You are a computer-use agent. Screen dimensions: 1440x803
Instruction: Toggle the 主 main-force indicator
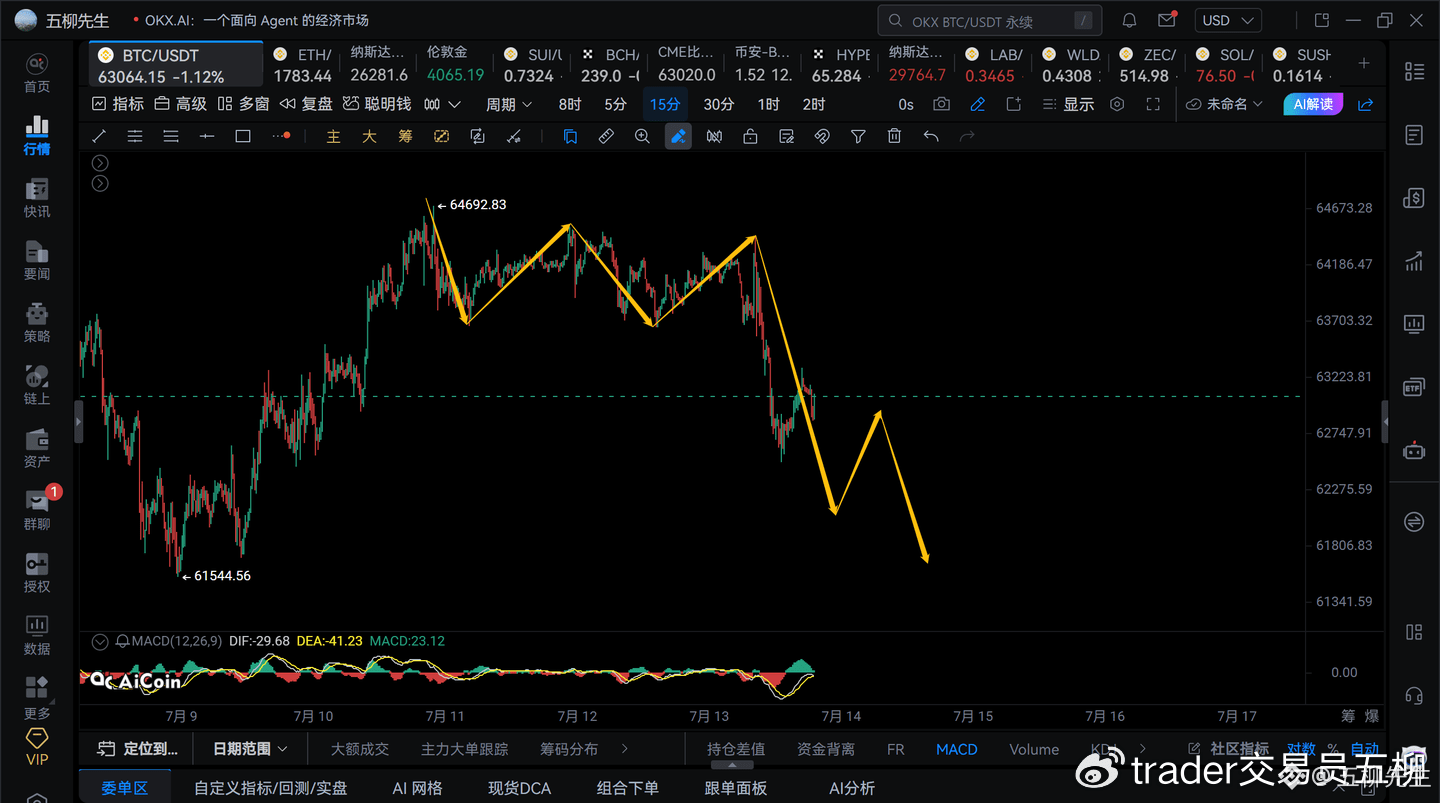point(334,136)
